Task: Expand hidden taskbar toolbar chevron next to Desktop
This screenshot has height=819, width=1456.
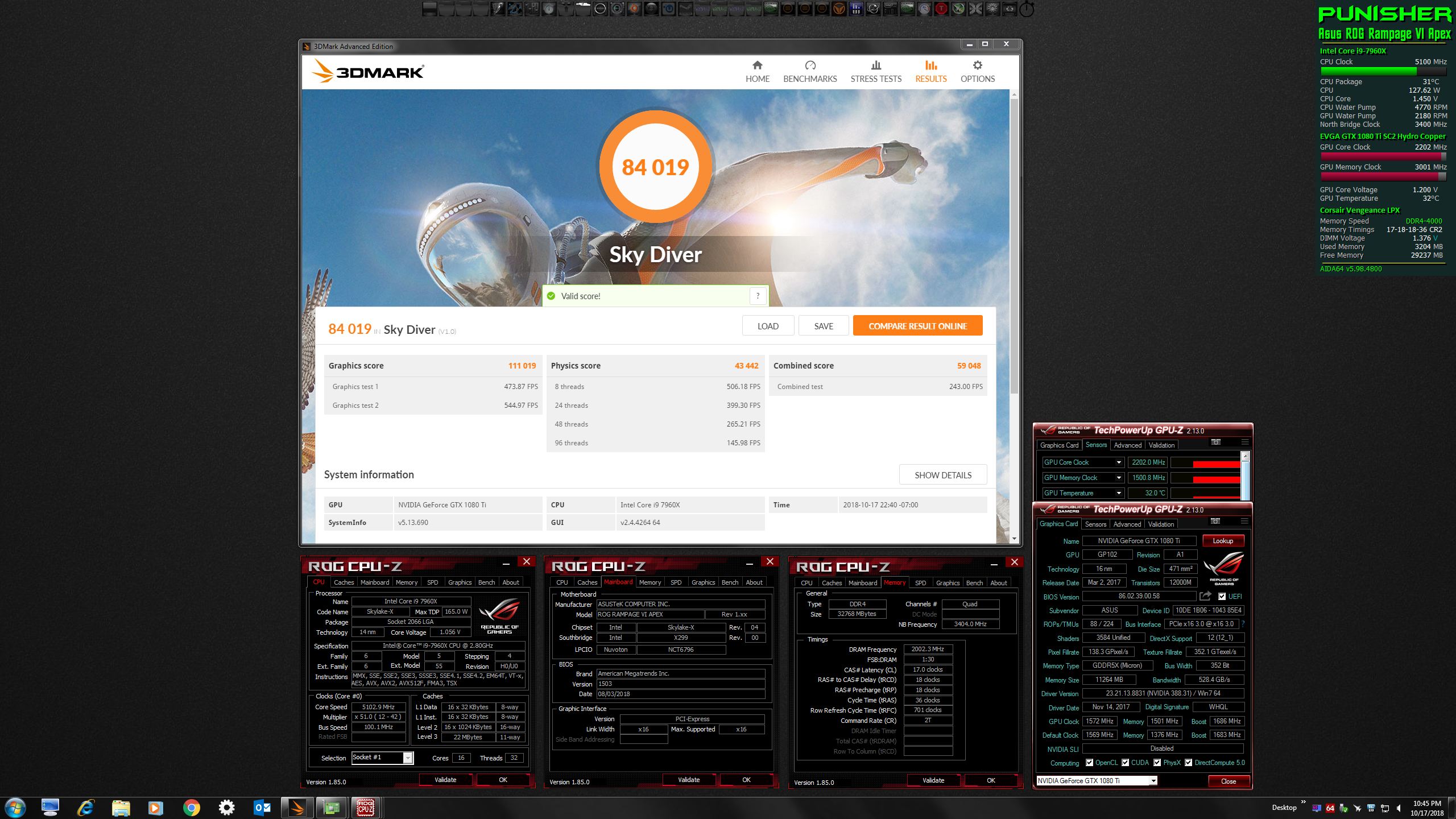Action: point(1304,802)
